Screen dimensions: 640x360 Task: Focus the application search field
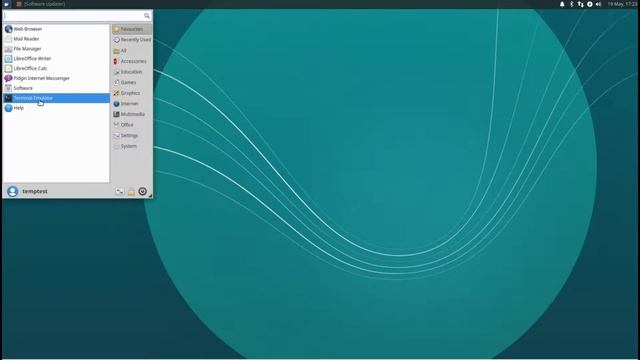pyautogui.click(x=78, y=16)
